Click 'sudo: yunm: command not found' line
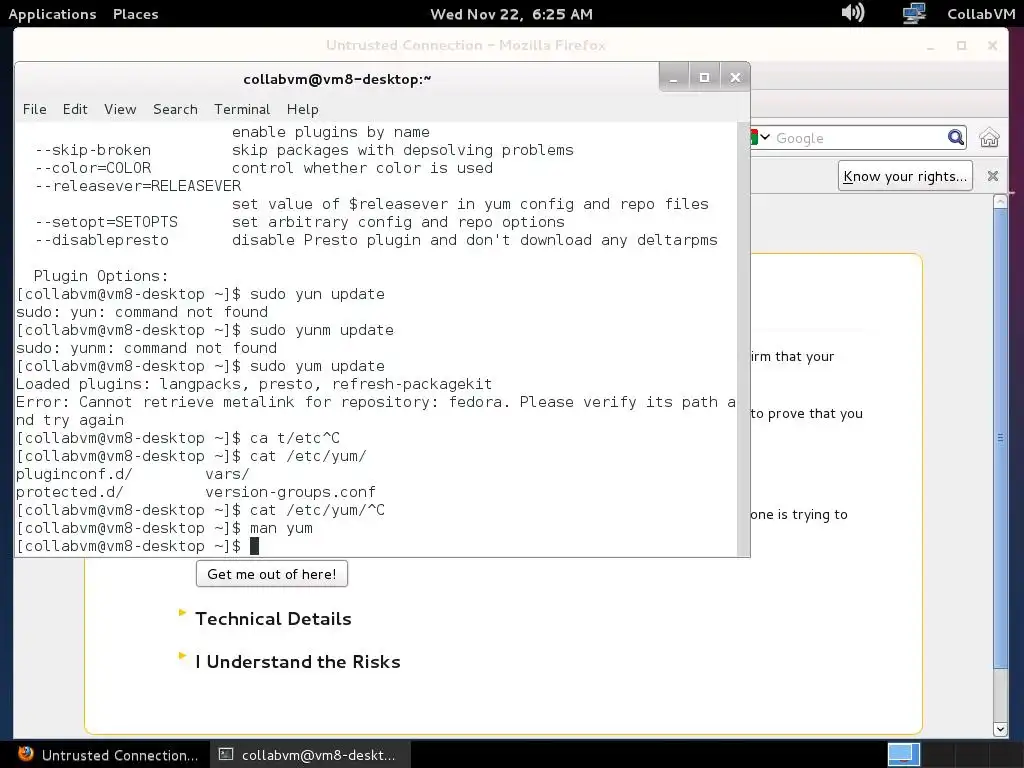The height and width of the screenshot is (768, 1024). [146, 348]
